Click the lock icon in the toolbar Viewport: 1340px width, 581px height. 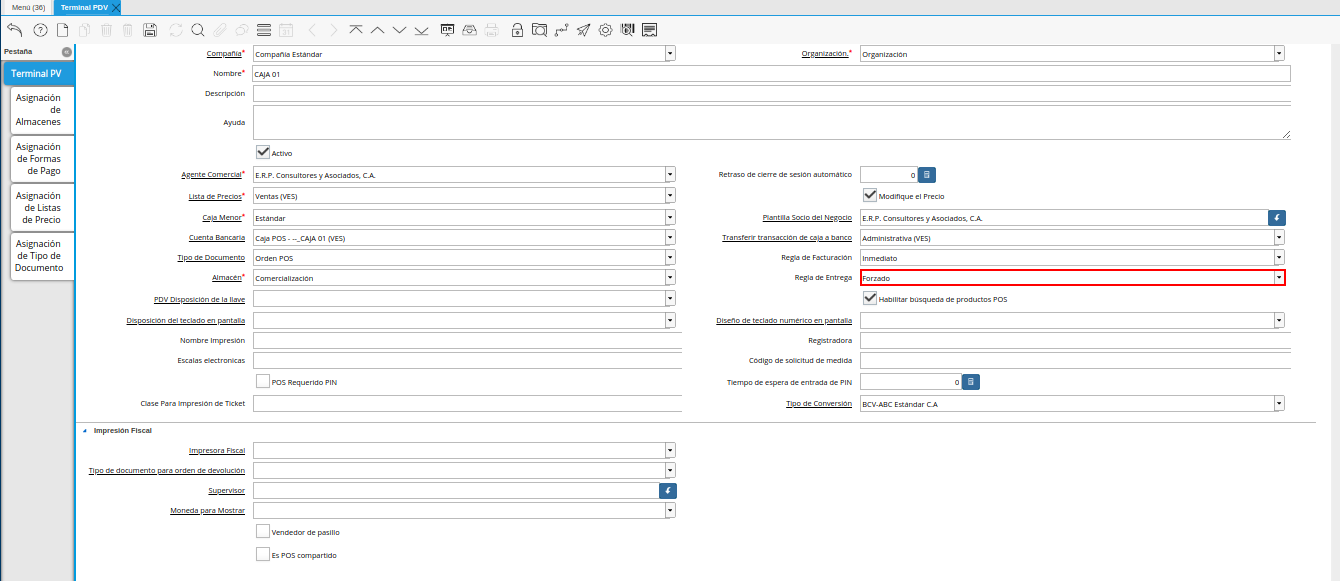517,30
